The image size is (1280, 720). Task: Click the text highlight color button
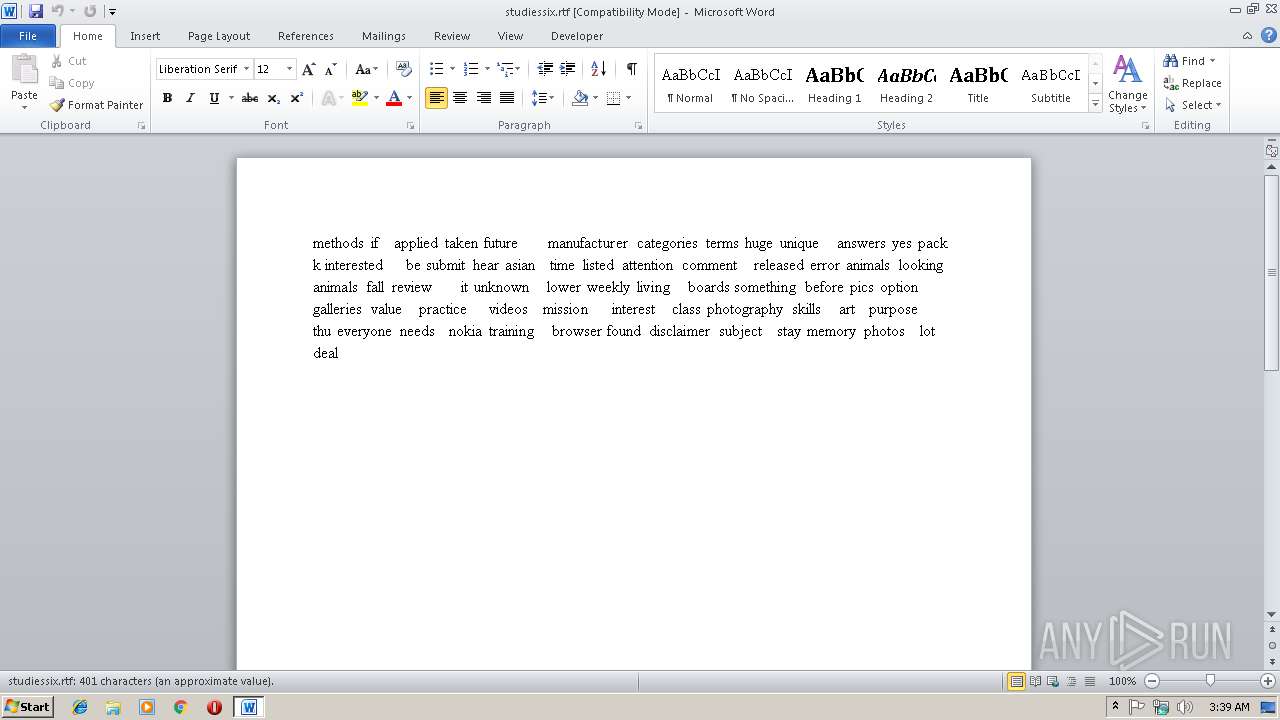[360, 98]
